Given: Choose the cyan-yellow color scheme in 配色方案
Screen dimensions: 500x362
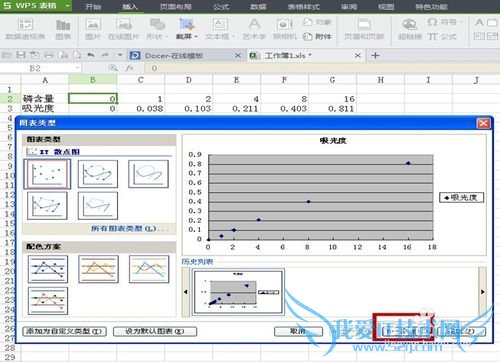Looking at the screenshot, I should tap(149, 269).
